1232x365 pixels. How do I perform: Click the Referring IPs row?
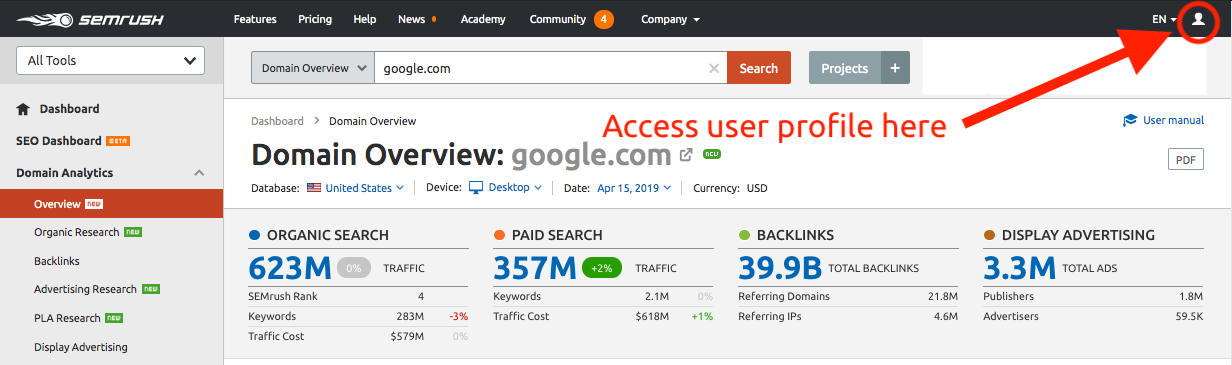tap(848, 316)
